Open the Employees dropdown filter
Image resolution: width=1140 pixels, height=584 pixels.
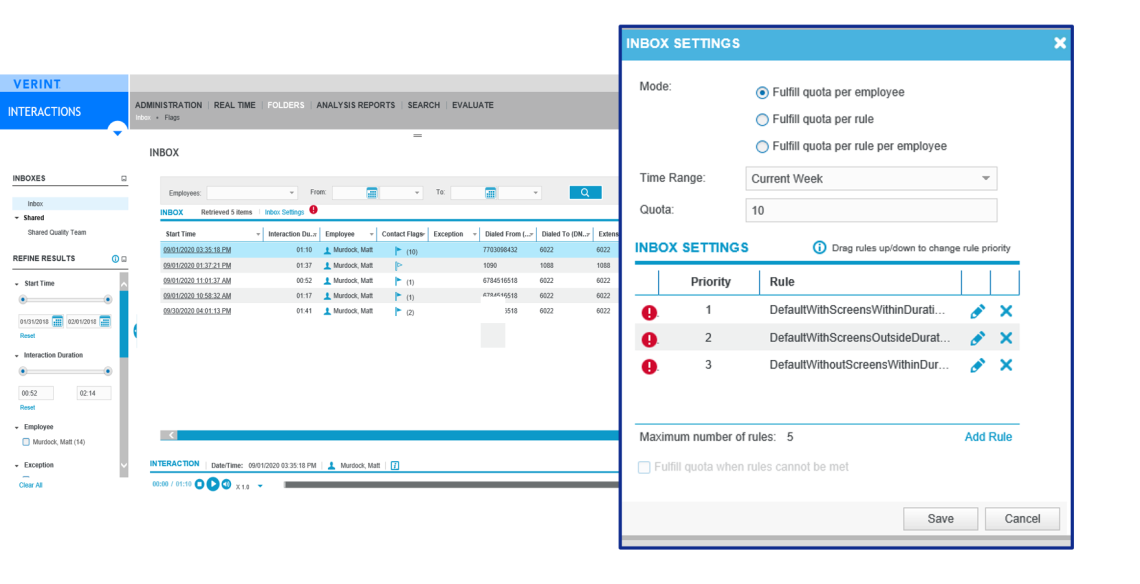pos(252,193)
